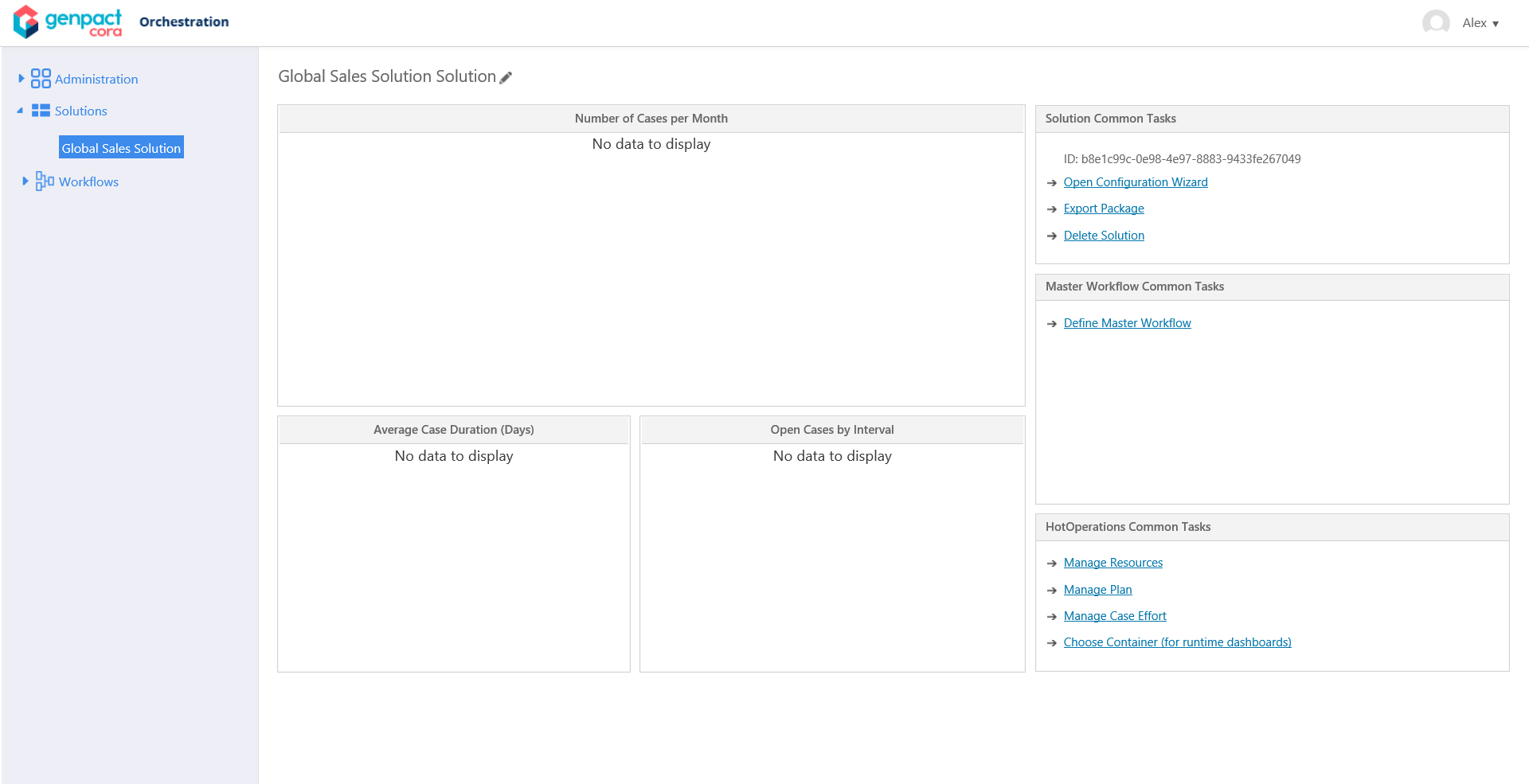Viewport: 1529px width, 784px height.
Task: Click the Solutions tiles icon
Action: (x=41, y=111)
